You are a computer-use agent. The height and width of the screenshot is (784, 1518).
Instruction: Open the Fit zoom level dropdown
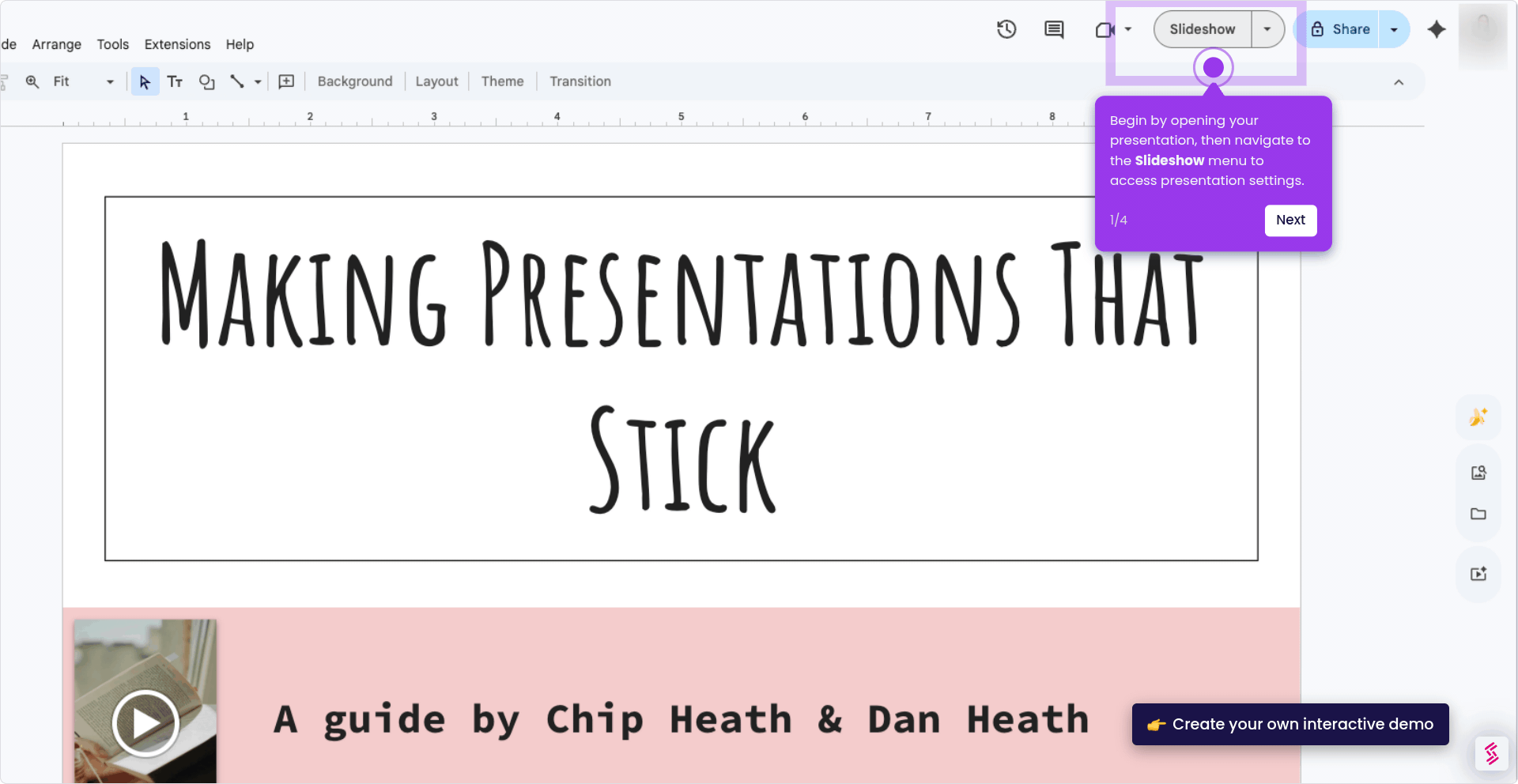83,81
